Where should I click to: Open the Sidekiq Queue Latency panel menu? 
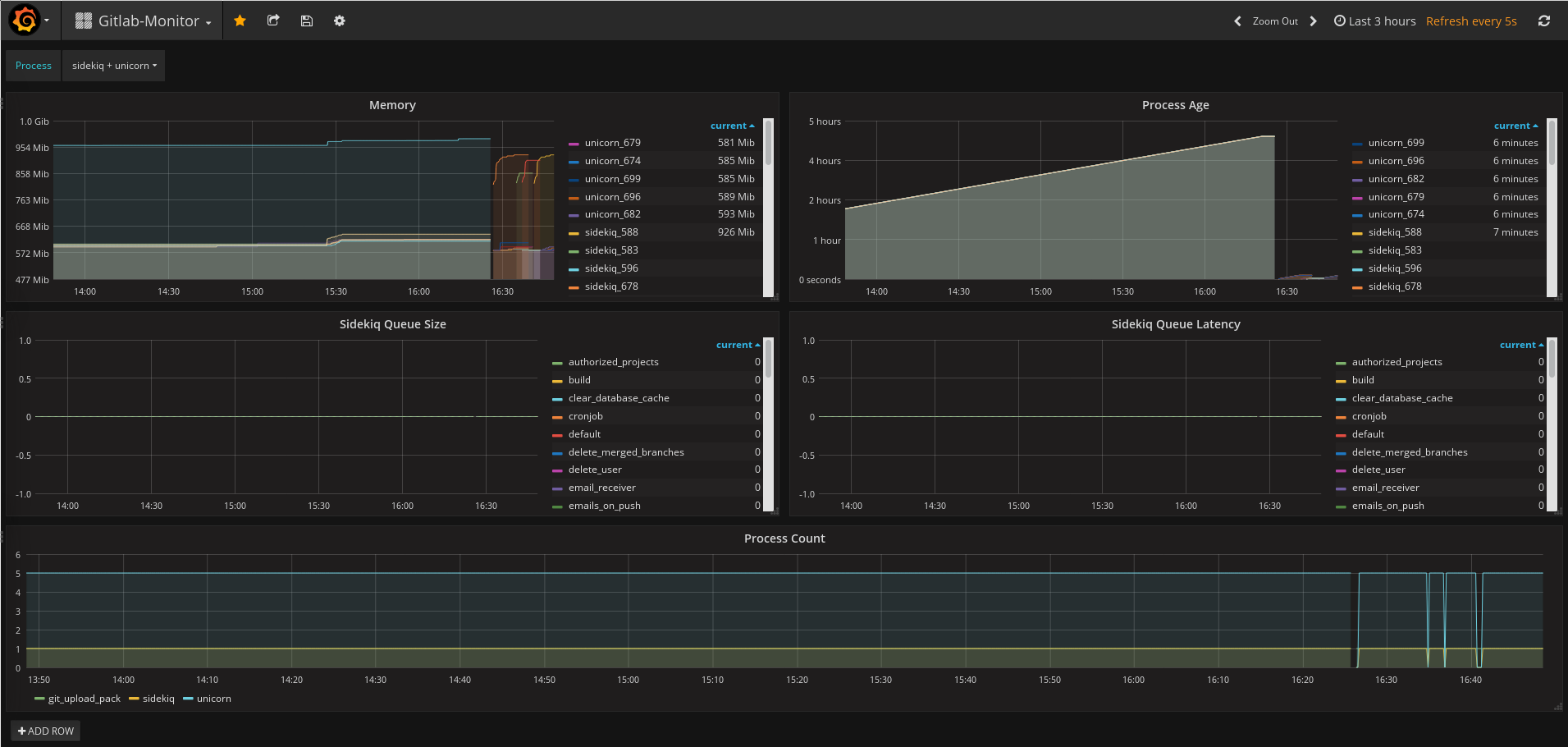pyautogui.click(x=1176, y=324)
